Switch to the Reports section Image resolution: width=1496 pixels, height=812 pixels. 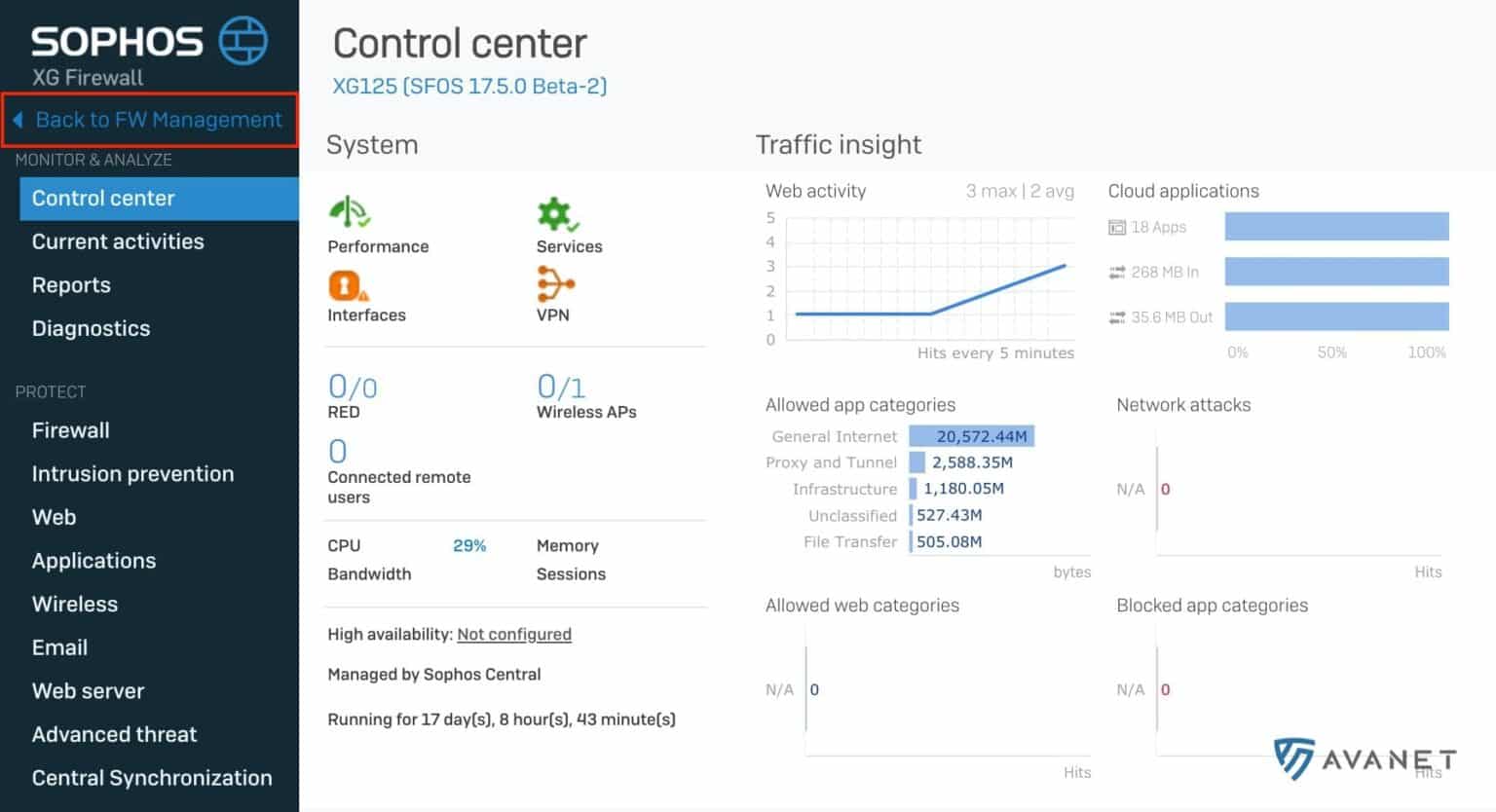coord(71,284)
